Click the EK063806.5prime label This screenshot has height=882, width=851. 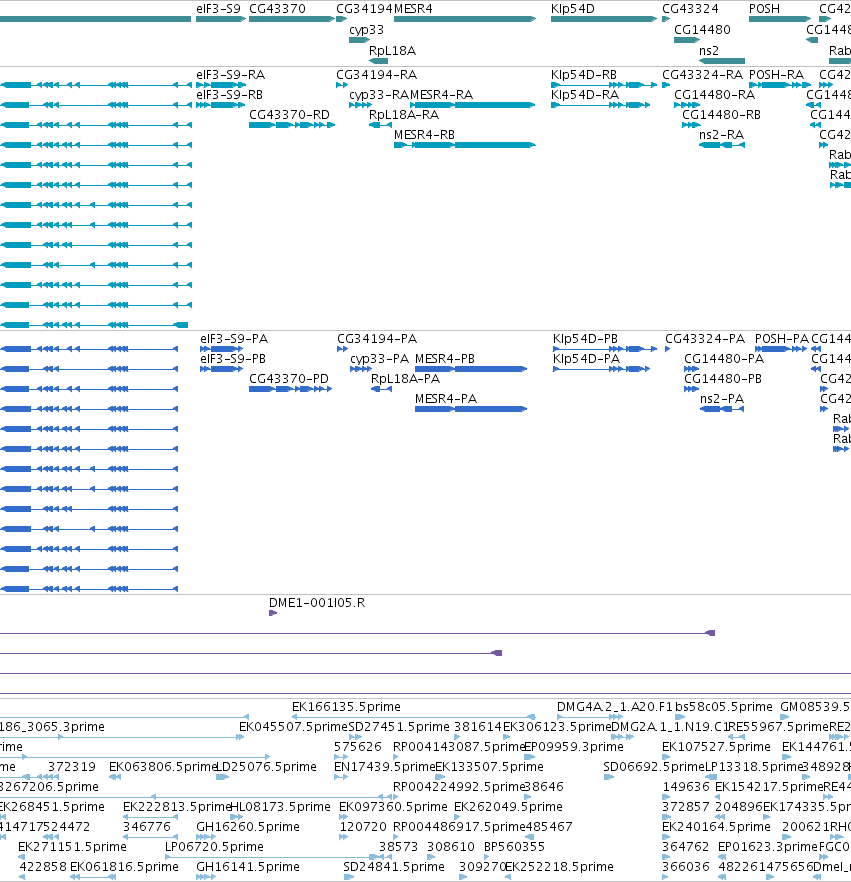coord(163,767)
